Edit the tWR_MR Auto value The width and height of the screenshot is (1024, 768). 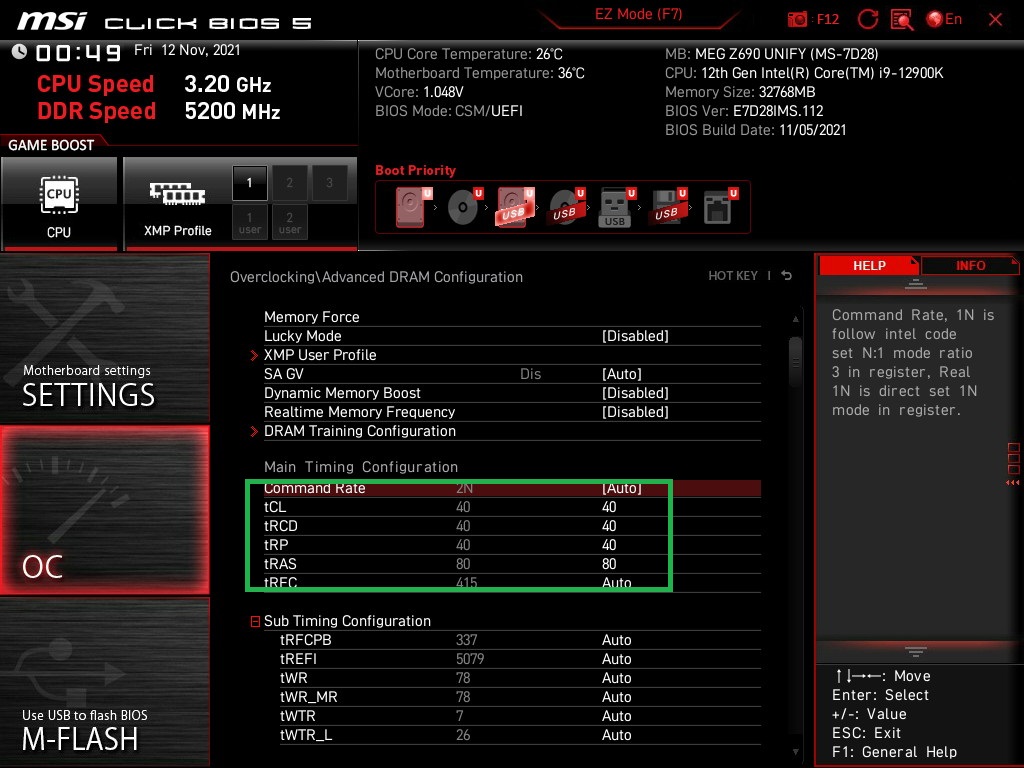[x=616, y=697]
